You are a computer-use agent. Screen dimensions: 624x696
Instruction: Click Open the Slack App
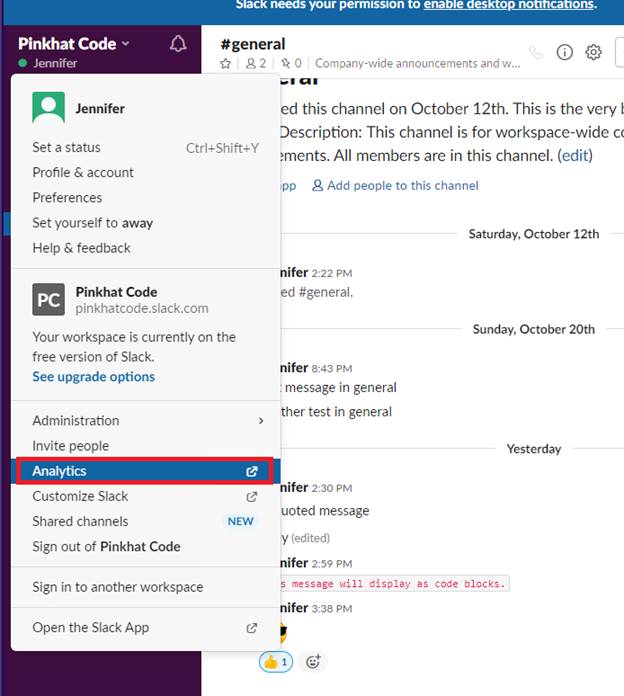tap(146, 628)
